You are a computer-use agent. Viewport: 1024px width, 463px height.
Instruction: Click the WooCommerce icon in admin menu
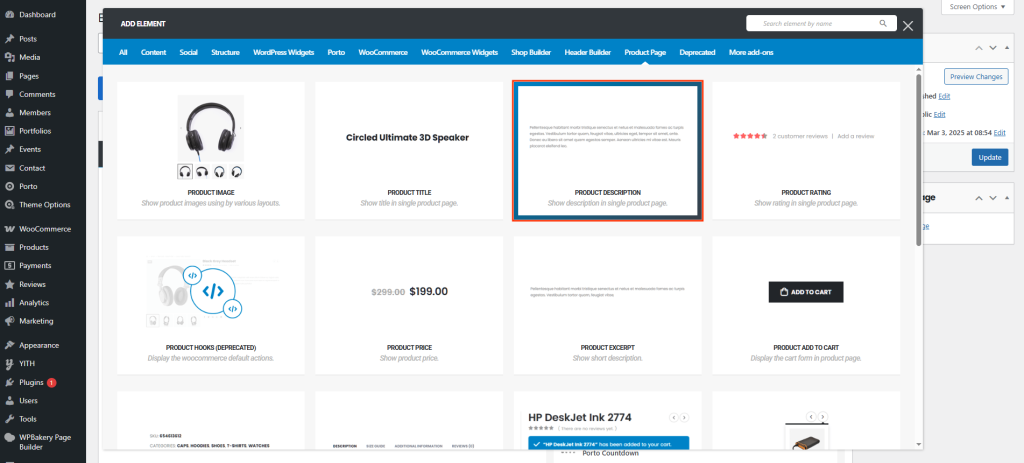click(x=9, y=229)
